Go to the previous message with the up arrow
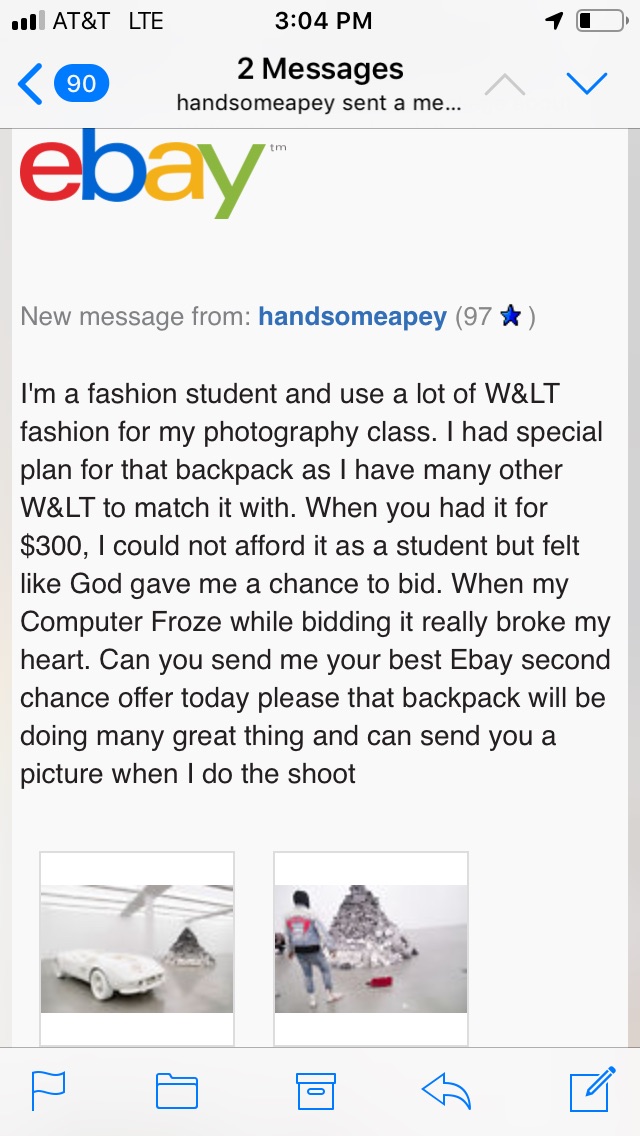The width and height of the screenshot is (640, 1136). 504,85
